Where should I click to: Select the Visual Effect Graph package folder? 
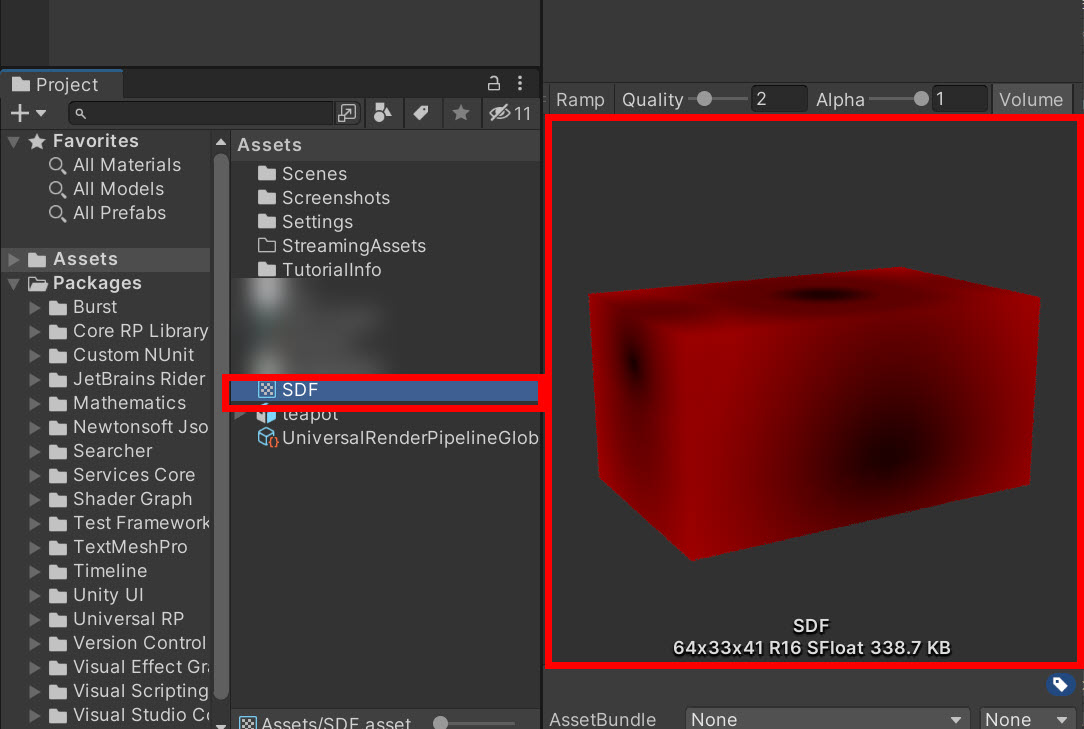click(x=129, y=667)
